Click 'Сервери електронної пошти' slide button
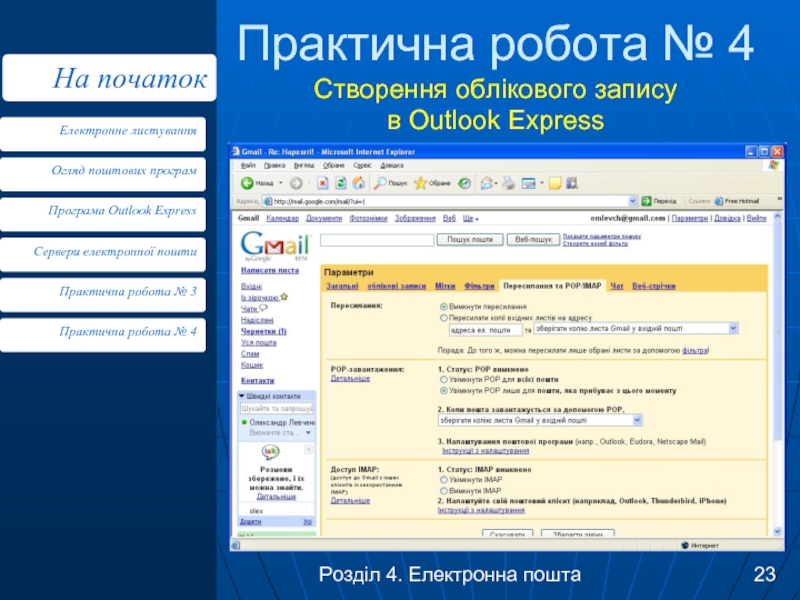The height and width of the screenshot is (600, 800). click(103, 254)
